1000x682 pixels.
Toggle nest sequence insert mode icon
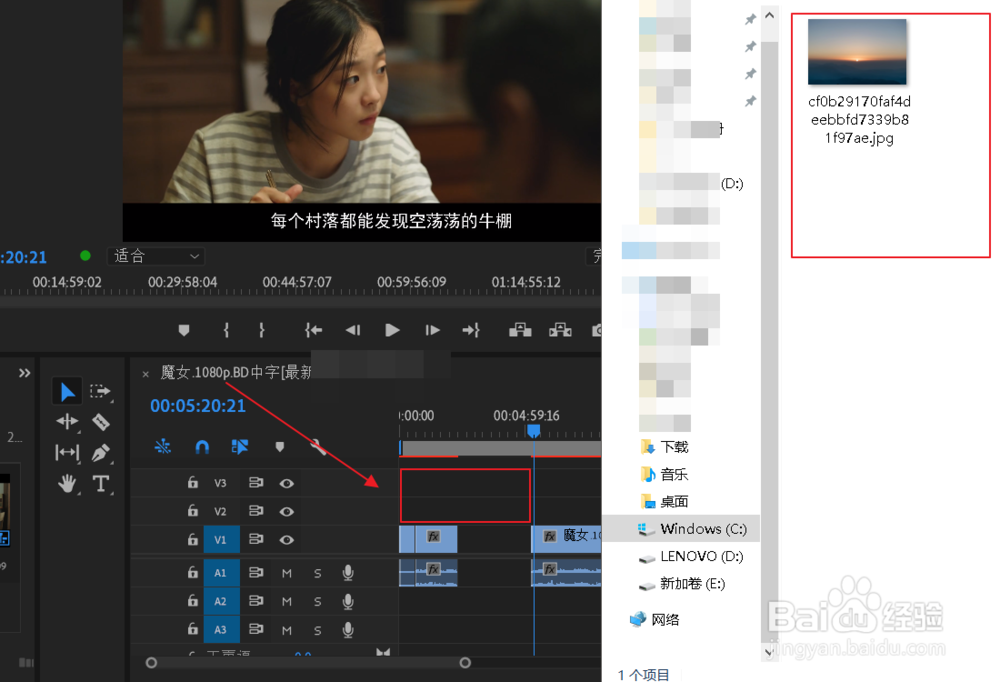[163, 447]
